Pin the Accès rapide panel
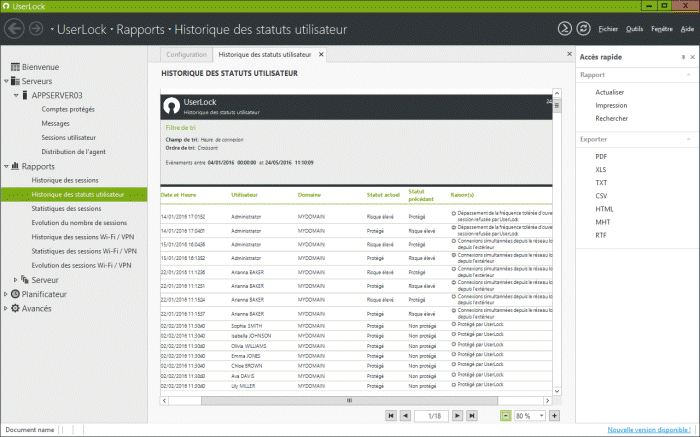 click(x=683, y=57)
